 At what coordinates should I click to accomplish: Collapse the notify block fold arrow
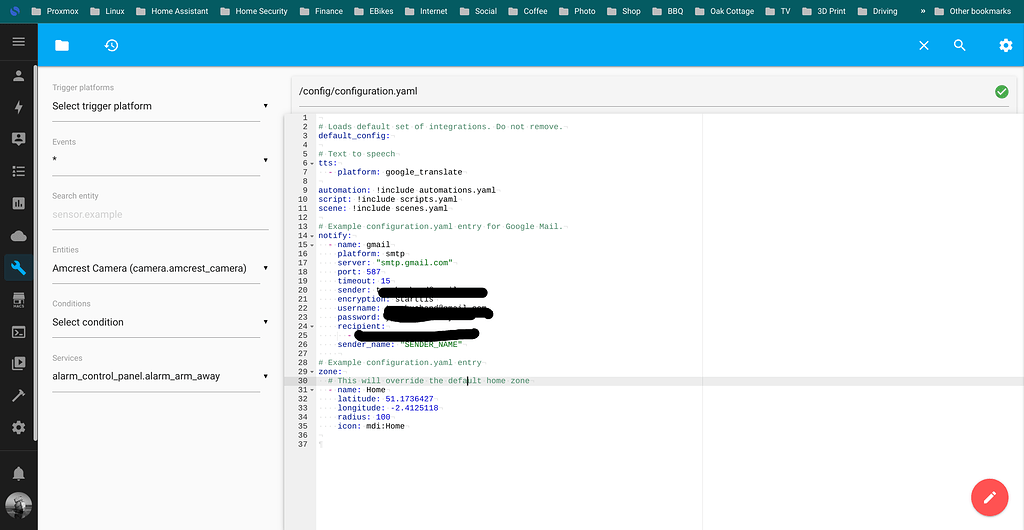tap(312, 236)
